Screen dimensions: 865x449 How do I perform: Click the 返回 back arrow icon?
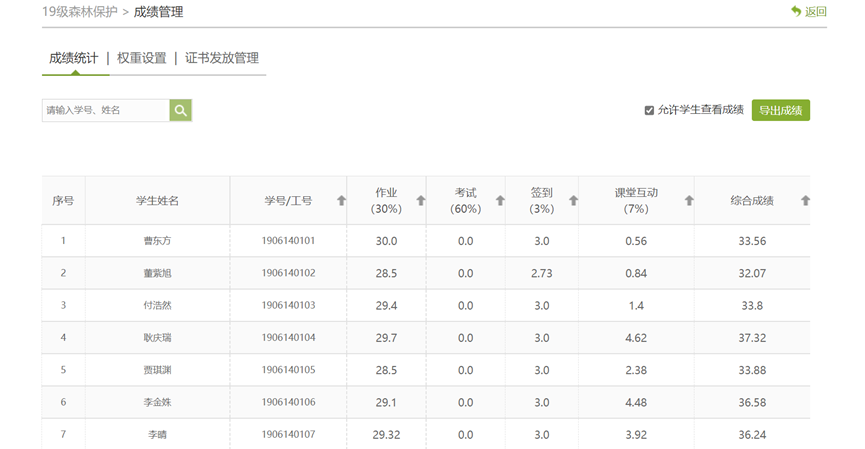click(796, 12)
